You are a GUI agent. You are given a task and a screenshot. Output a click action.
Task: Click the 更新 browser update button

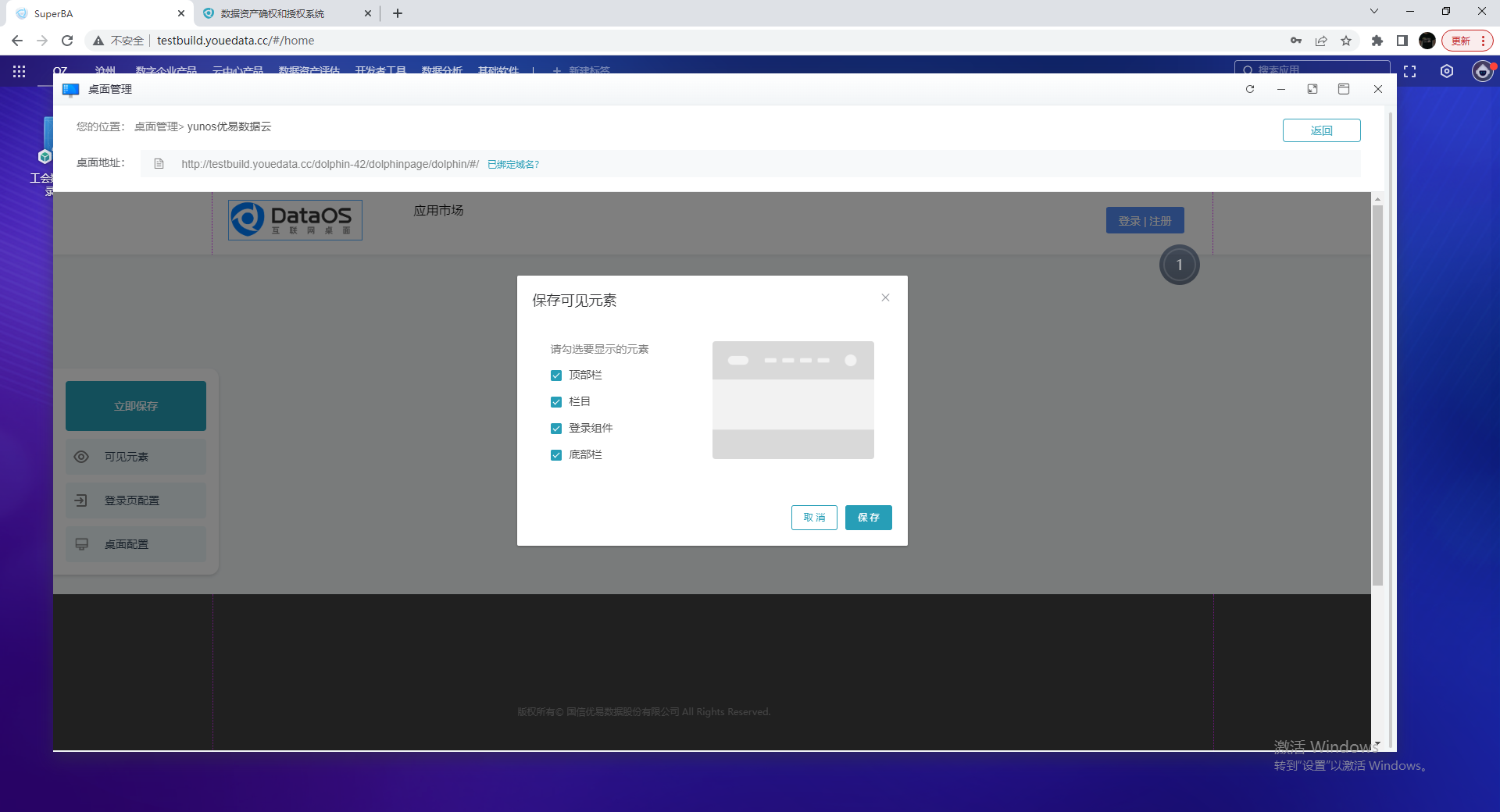1467,41
